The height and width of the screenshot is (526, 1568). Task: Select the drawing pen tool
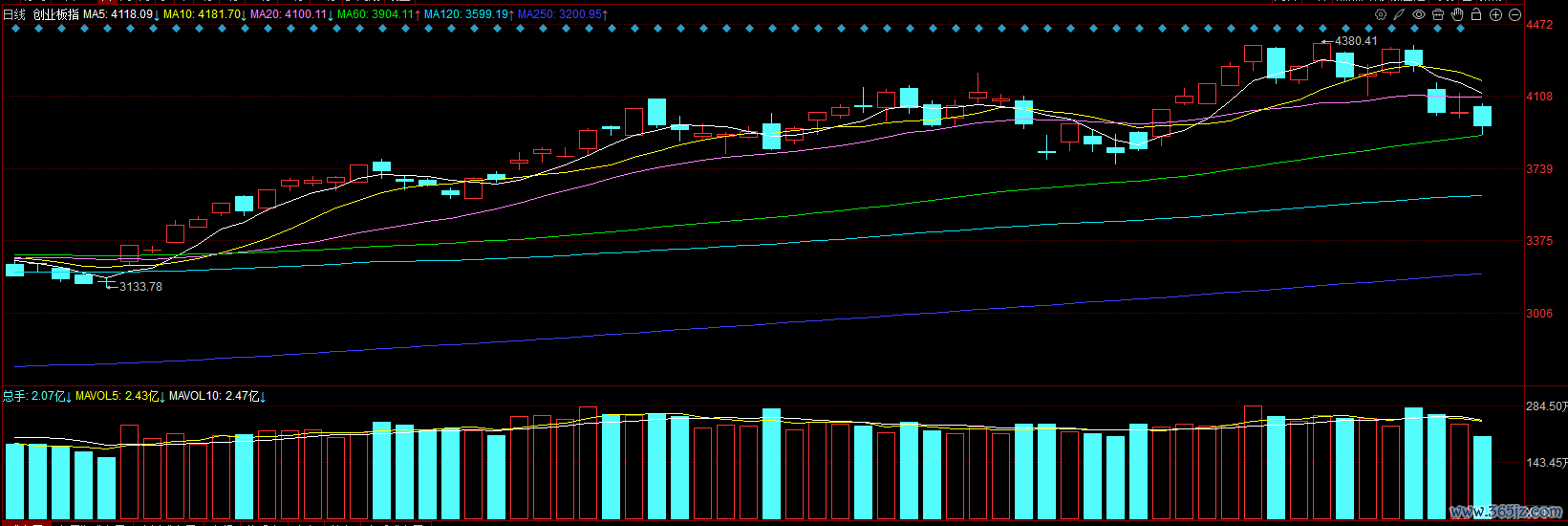pyautogui.click(x=1400, y=14)
